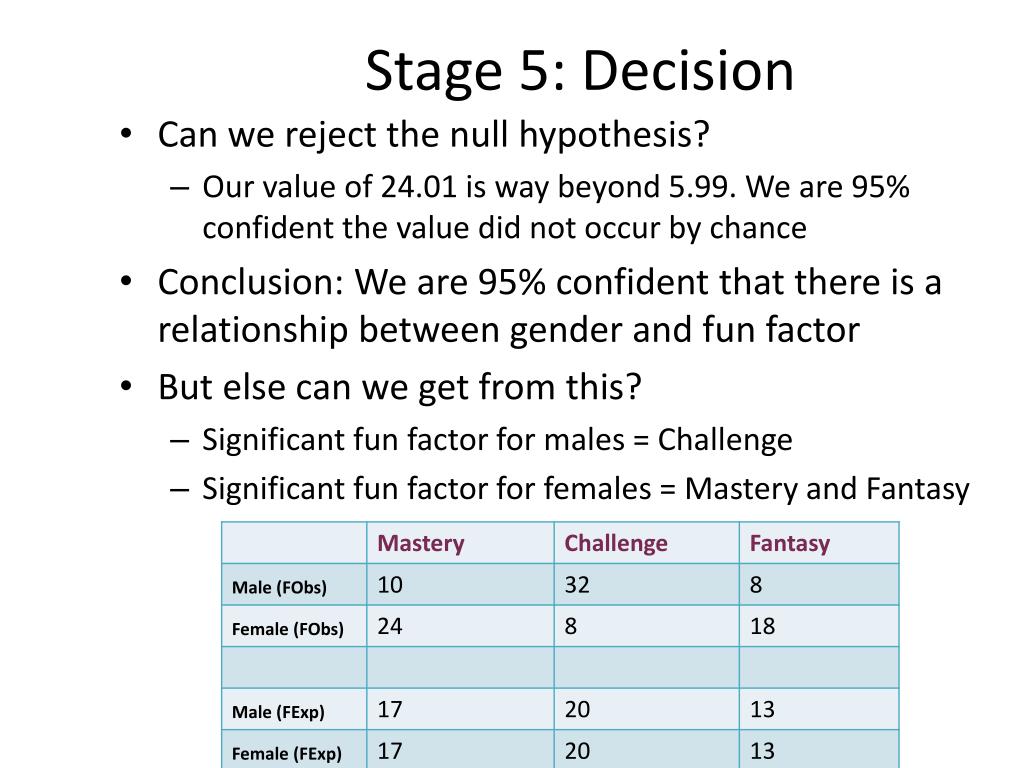The height and width of the screenshot is (768, 1024).
Task: Select the Challenge column header
Action: (616, 543)
